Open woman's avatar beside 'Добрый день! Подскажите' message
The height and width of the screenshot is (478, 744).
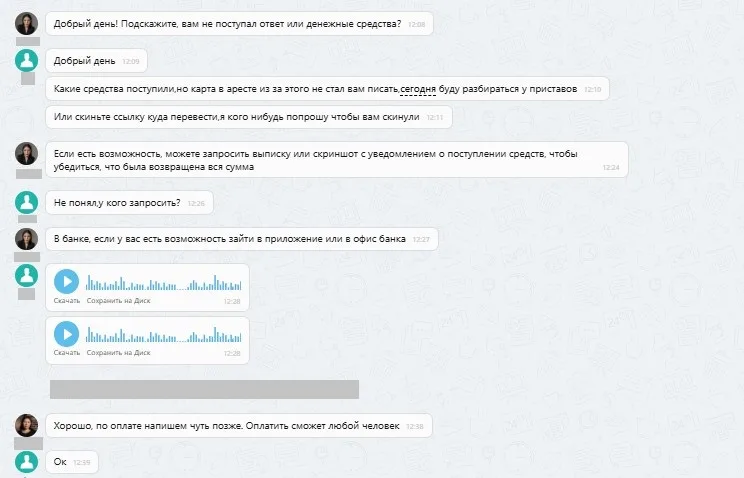click(27, 23)
